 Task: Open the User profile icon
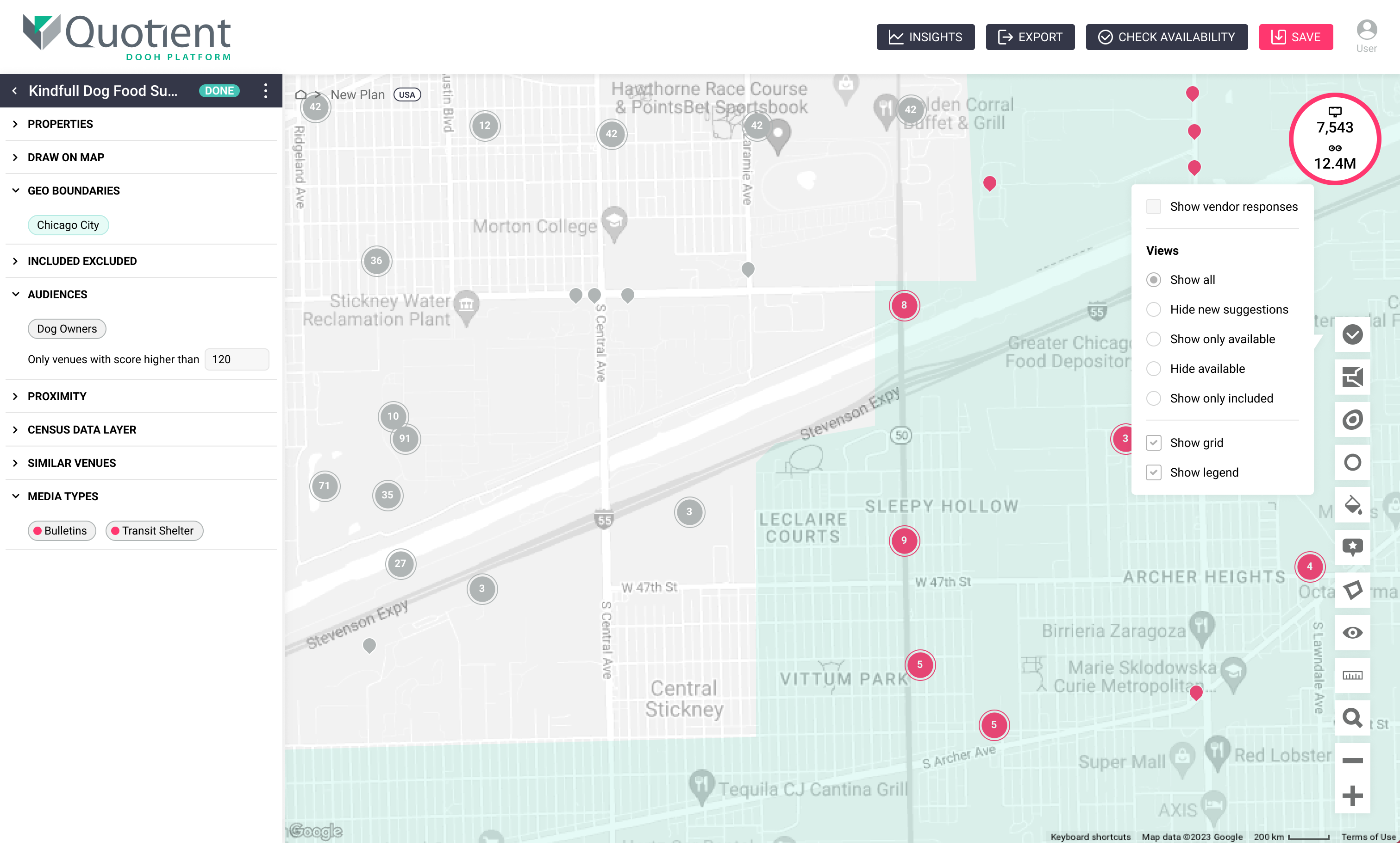pyautogui.click(x=1366, y=36)
